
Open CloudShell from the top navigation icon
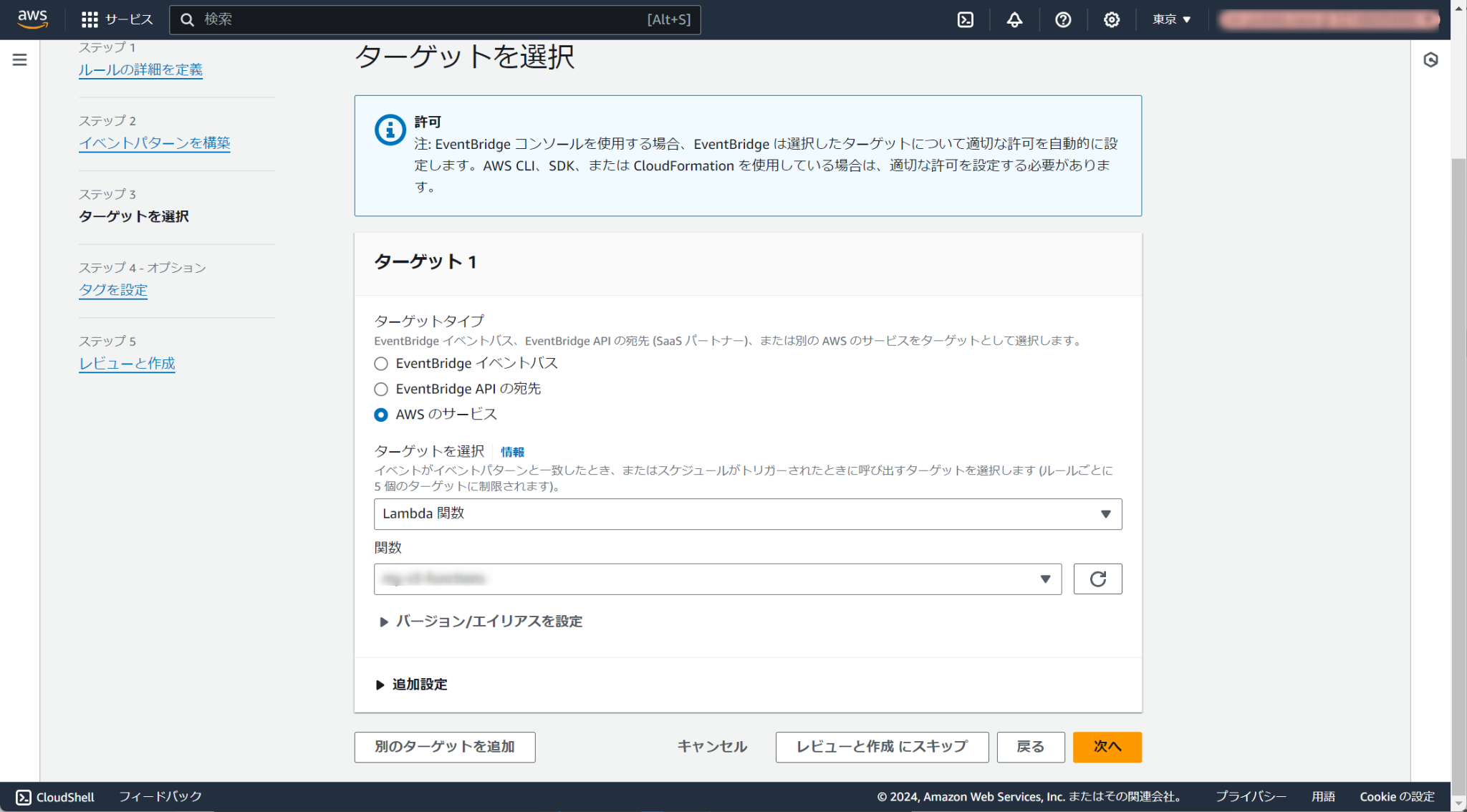pyautogui.click(x=965, y=19)
